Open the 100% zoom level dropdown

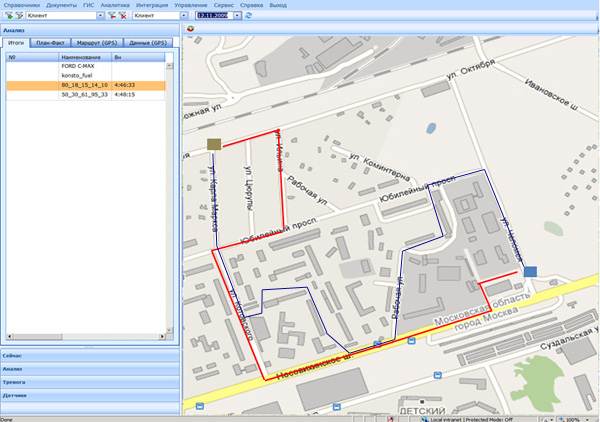(x=587, y=419)
